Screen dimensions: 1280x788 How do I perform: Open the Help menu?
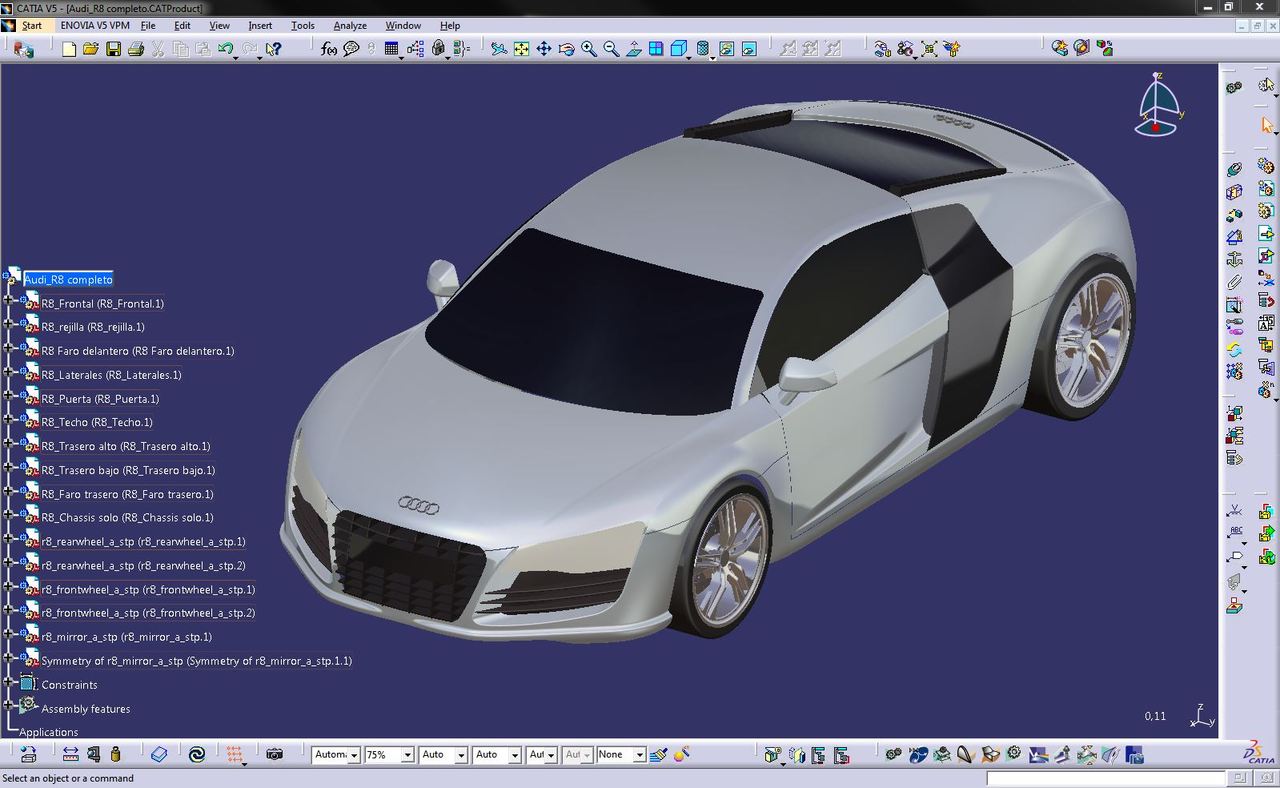coord(450,25)
